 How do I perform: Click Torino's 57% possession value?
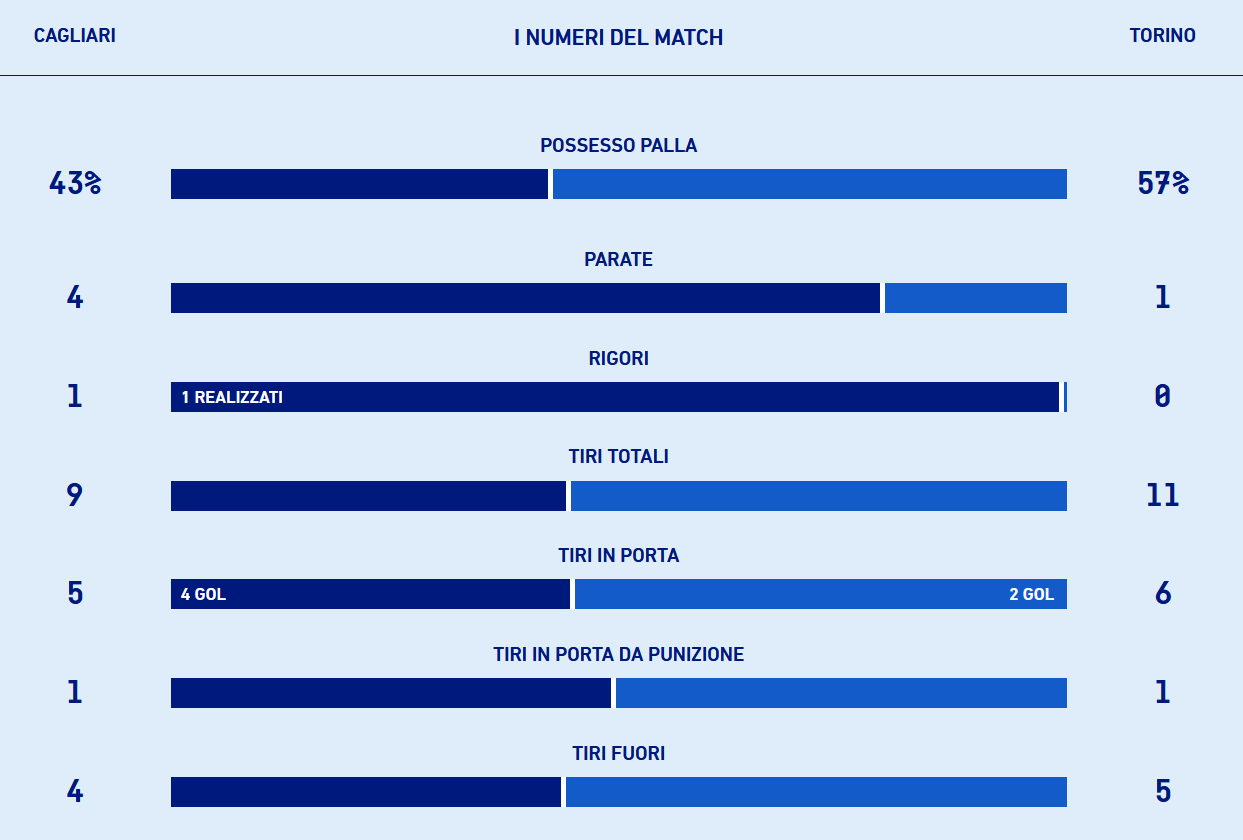pos(1162,184)
